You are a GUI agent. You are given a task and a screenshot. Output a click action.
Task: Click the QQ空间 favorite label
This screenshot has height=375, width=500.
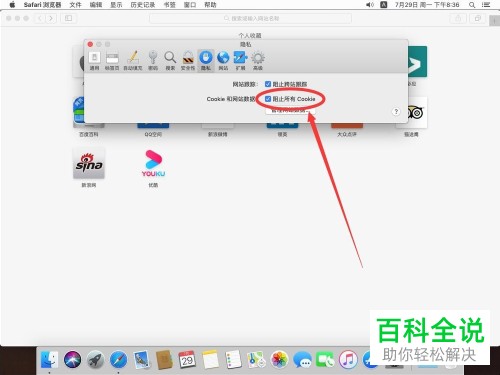pyautogui.click(x=153, y=134)
